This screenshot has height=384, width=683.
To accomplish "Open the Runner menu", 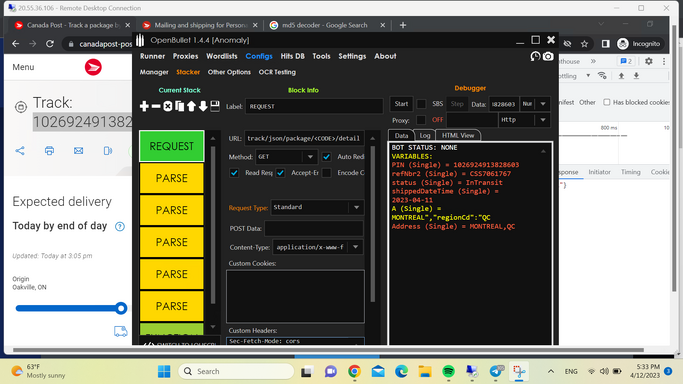I will tap(152, 56).
